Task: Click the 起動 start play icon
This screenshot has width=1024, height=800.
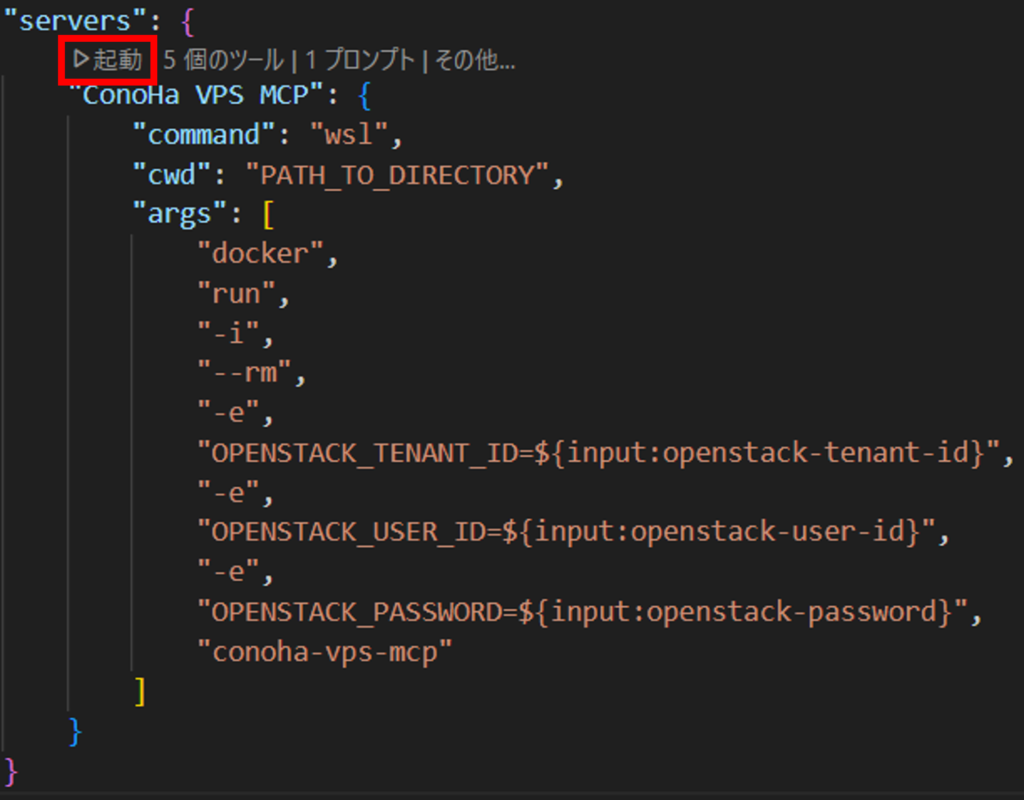Action: [82, 60]
